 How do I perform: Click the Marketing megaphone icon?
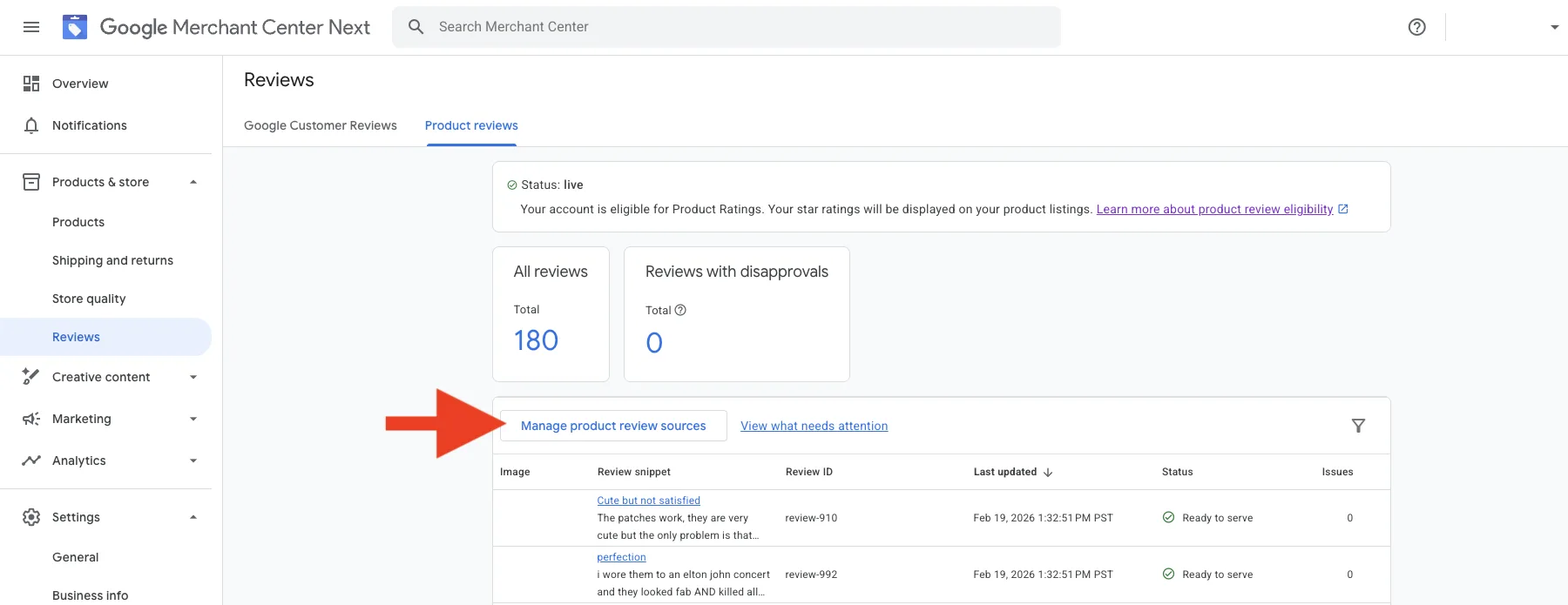tap(31, 419)
